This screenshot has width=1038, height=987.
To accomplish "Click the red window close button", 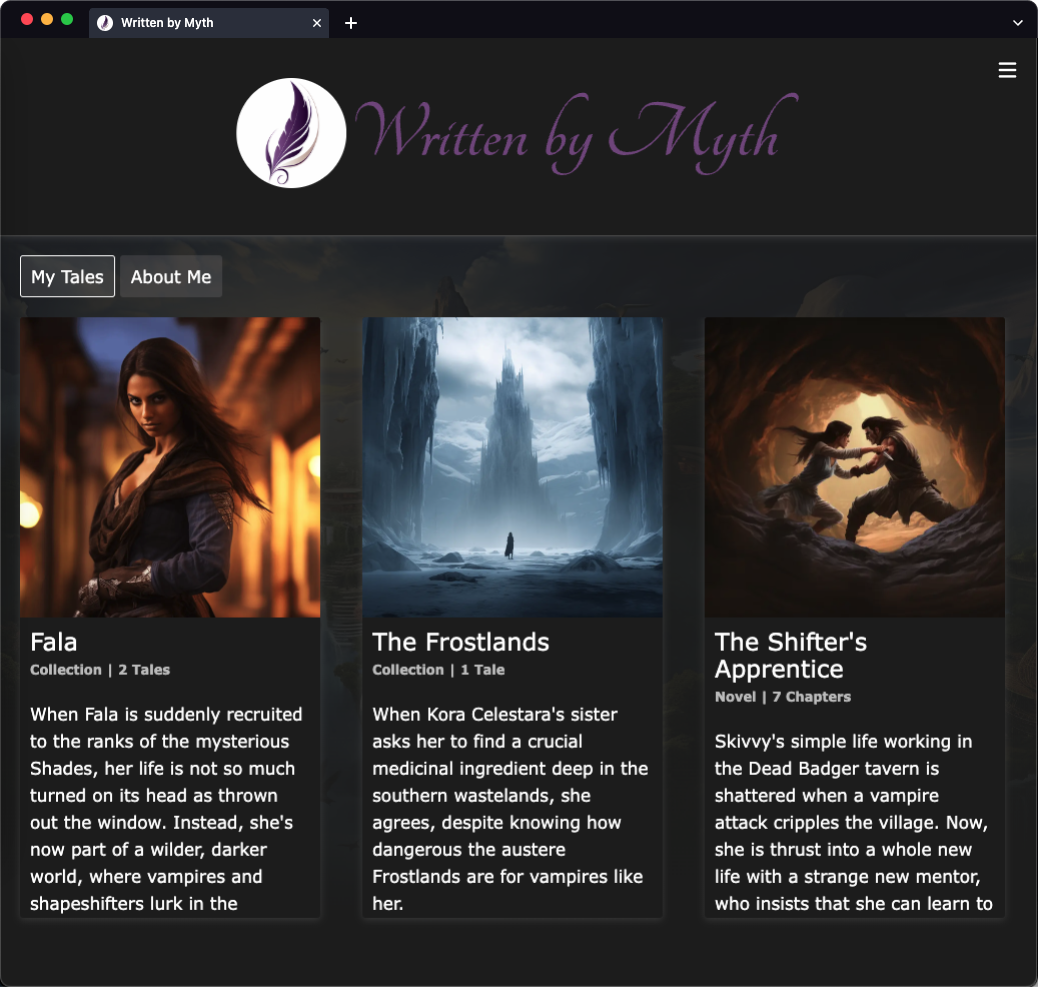I will (27, 19).
